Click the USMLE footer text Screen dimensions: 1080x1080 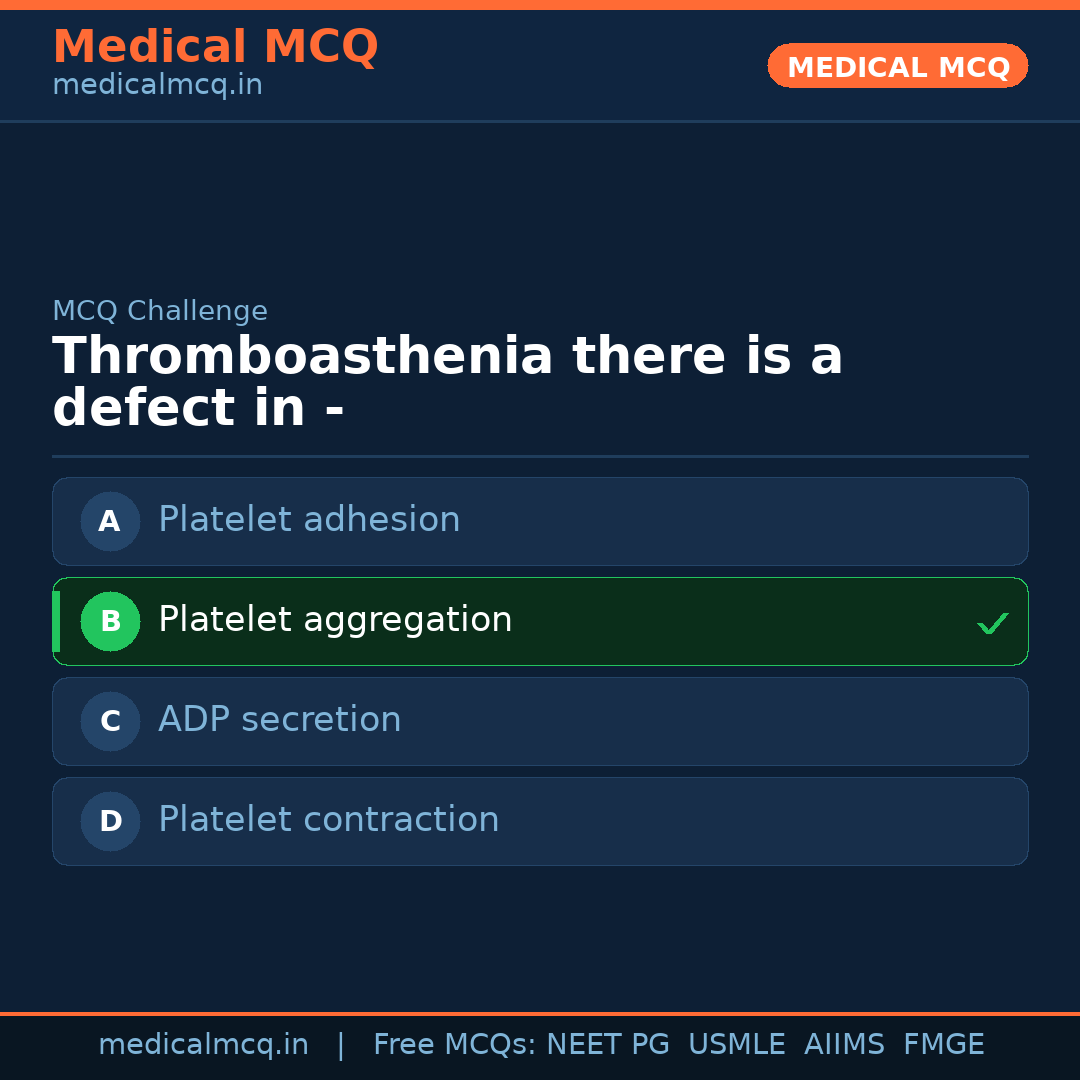[x=736, y=1045]
